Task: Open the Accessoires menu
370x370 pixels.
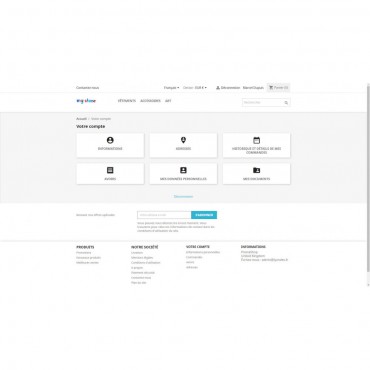Action: click(x=150, y=101)
